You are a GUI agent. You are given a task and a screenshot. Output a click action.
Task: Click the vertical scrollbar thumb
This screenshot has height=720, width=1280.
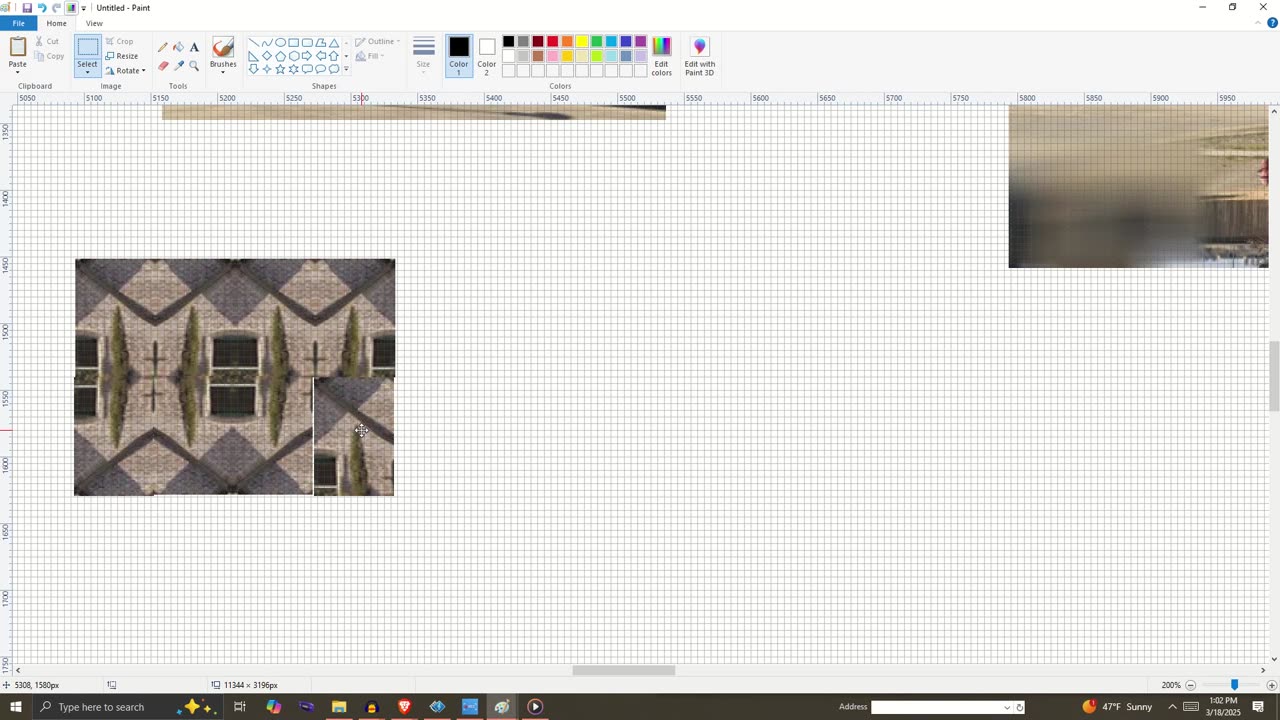(x=1273, y=376)
